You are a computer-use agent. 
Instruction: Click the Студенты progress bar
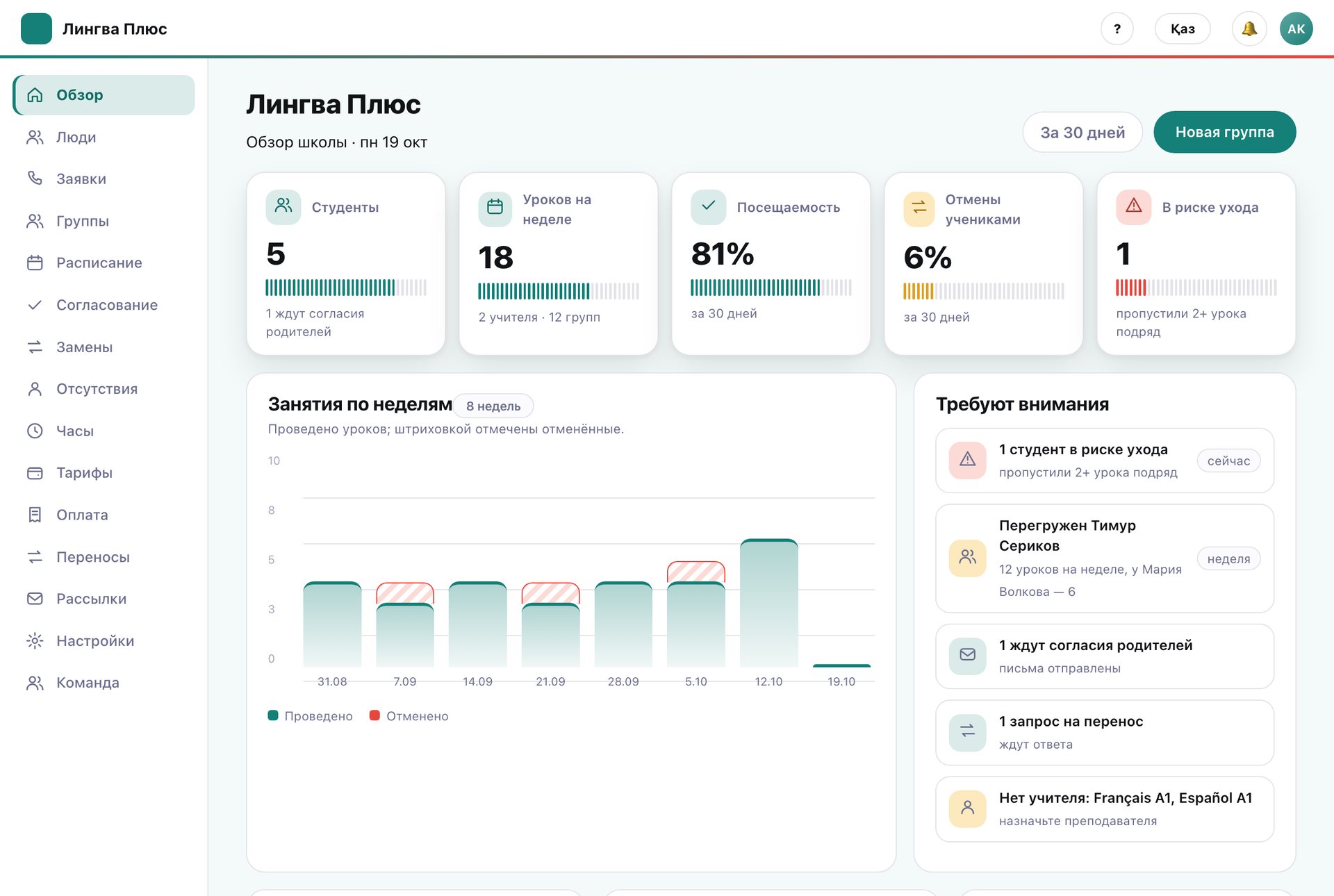click(346, 288)
